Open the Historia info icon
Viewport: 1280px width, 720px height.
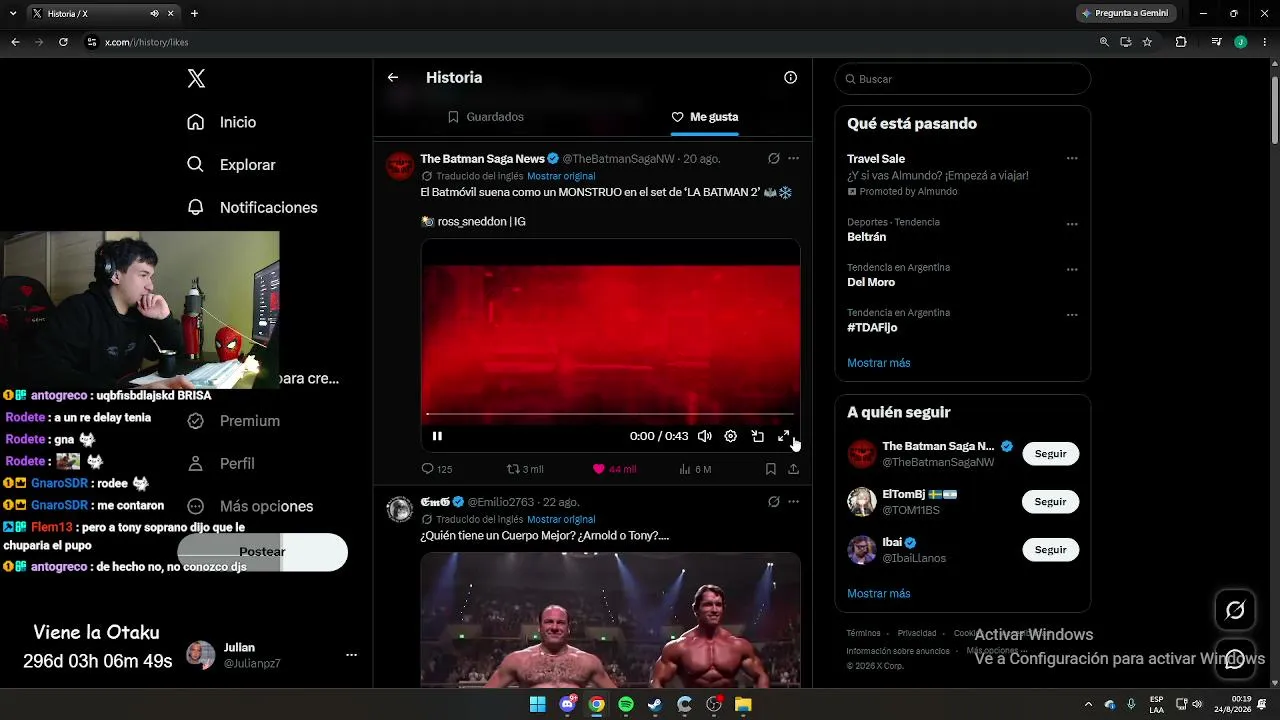[790, 77]
